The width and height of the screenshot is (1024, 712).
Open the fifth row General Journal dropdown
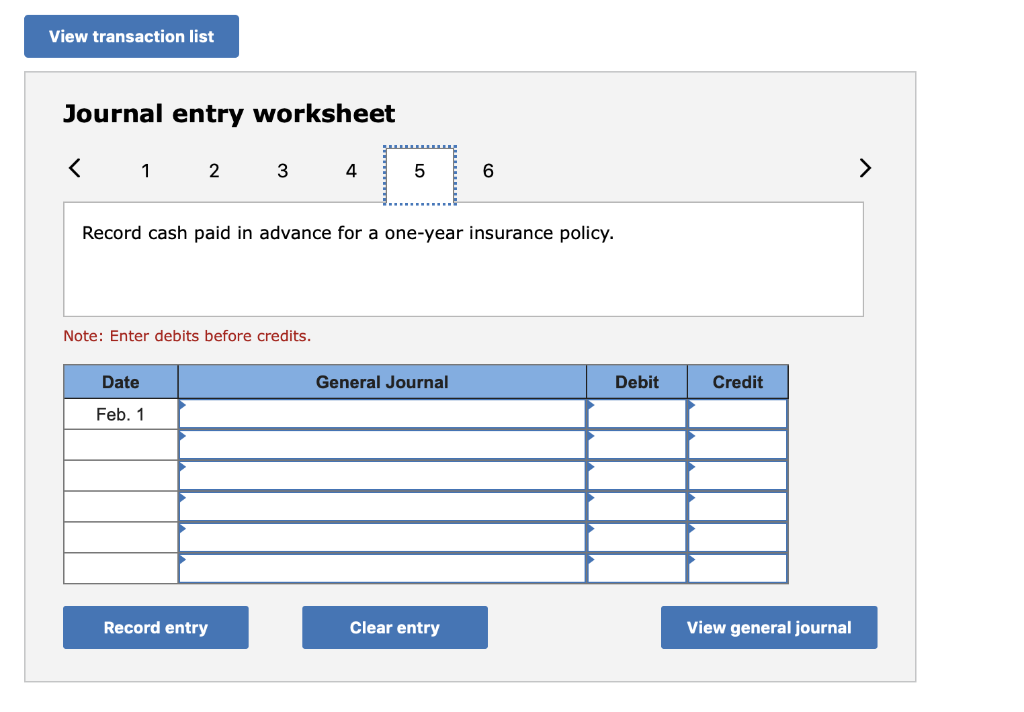coord(184,530)
